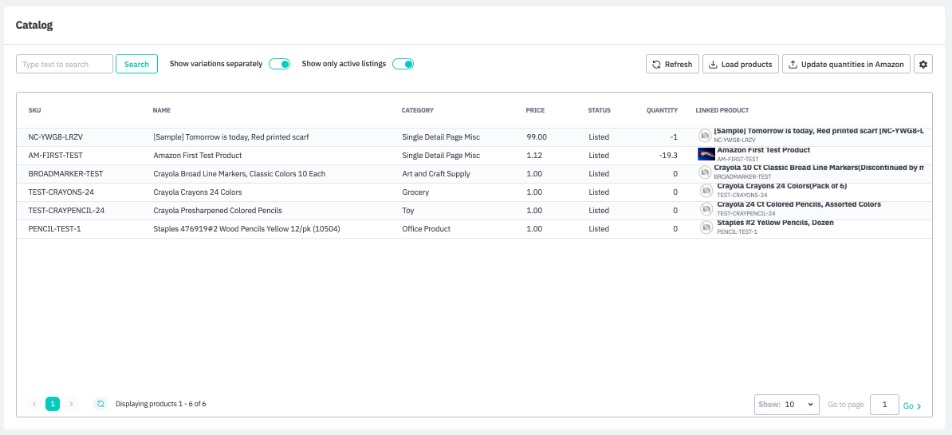Click linked product icon for red scarf
This screenshot has width=952, height=435.
[705, 136]
